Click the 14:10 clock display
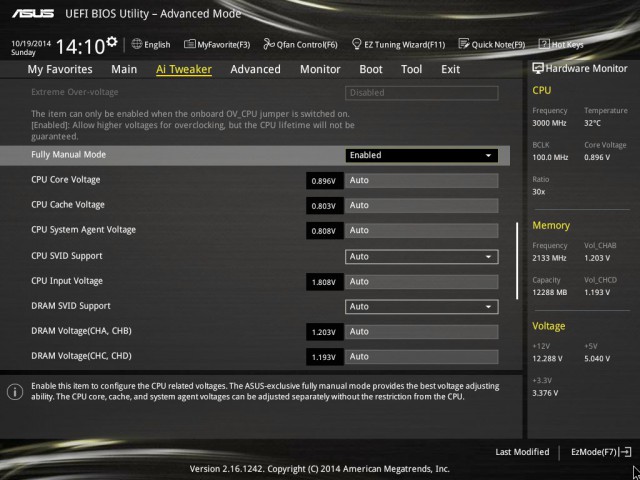The image size is (640, 480). 80,47
